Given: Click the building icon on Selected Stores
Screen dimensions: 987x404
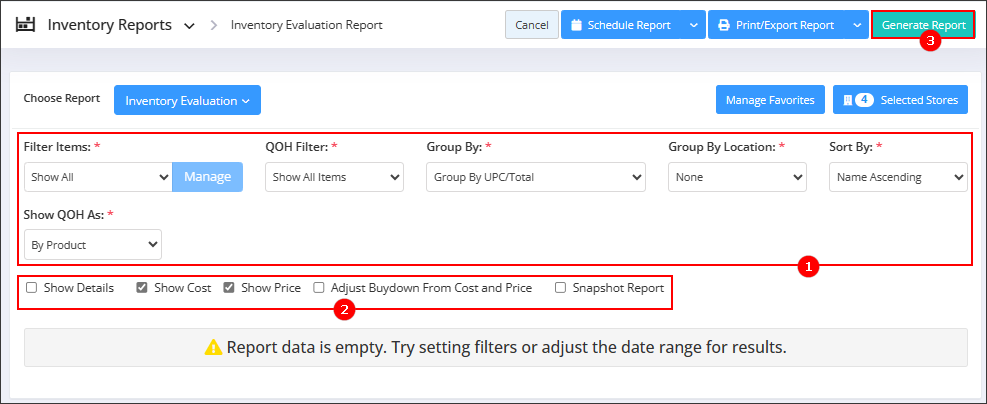Looking at the screenshot, I should tap(847, 100).
